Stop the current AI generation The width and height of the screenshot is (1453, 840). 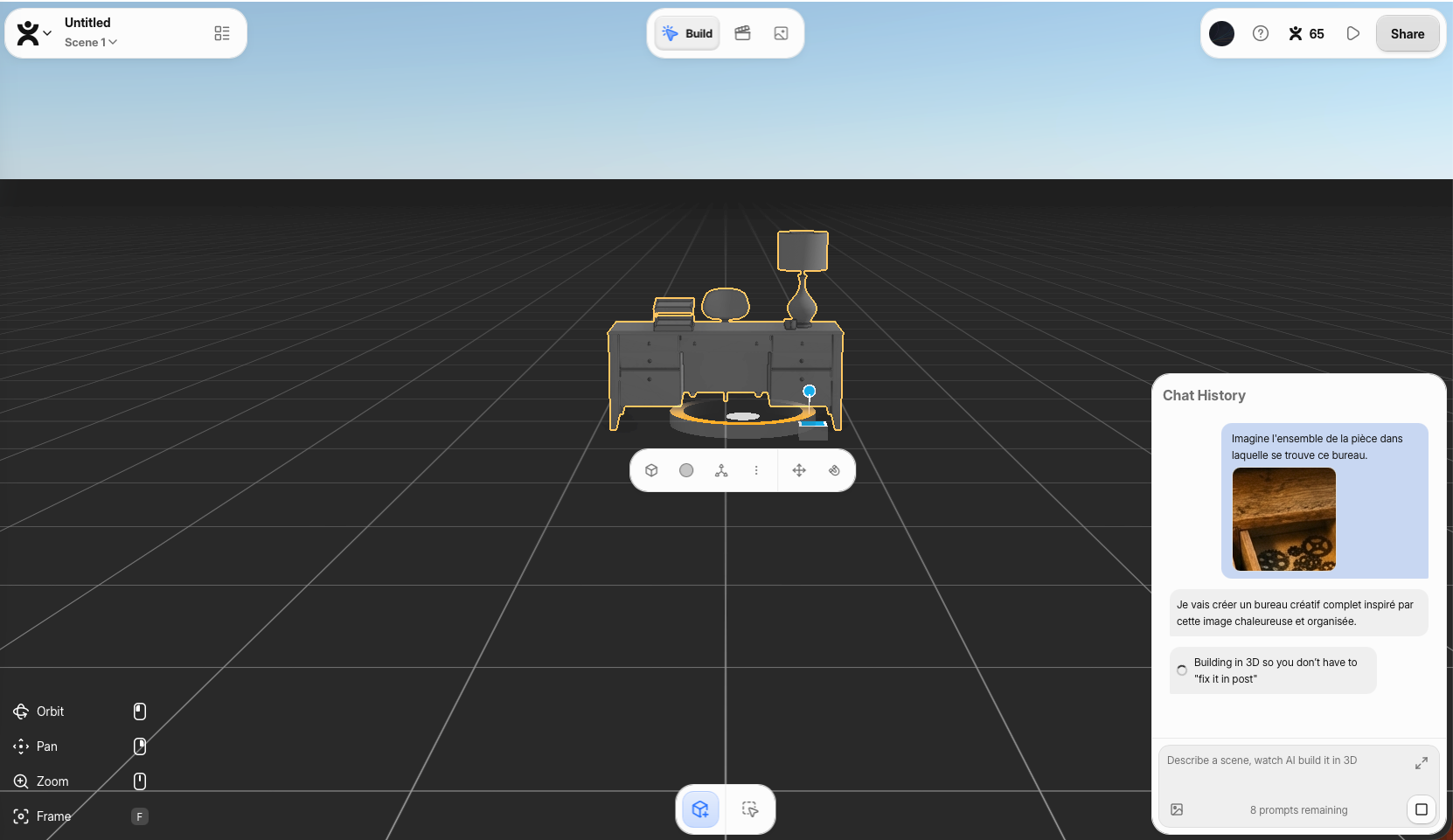click(x=1421, y=809)
